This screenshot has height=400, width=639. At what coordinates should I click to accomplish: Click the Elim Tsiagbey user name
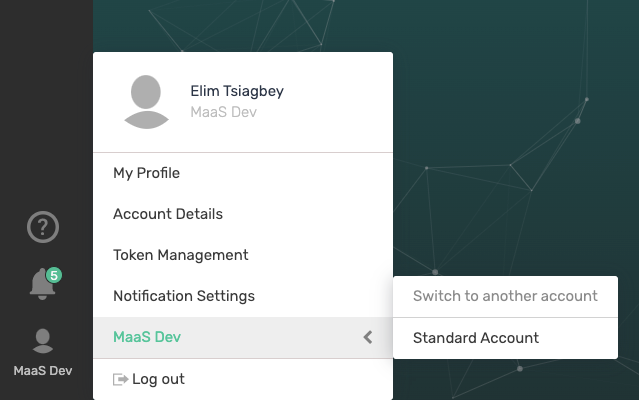(237, 91)
